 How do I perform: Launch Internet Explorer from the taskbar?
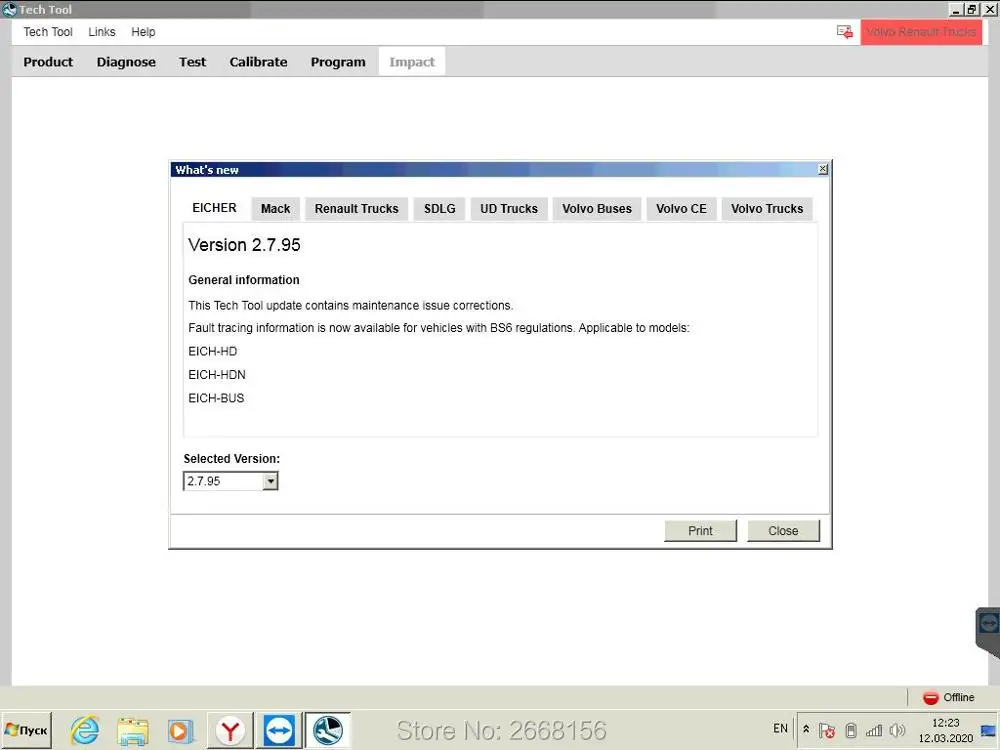click(85, 730)
